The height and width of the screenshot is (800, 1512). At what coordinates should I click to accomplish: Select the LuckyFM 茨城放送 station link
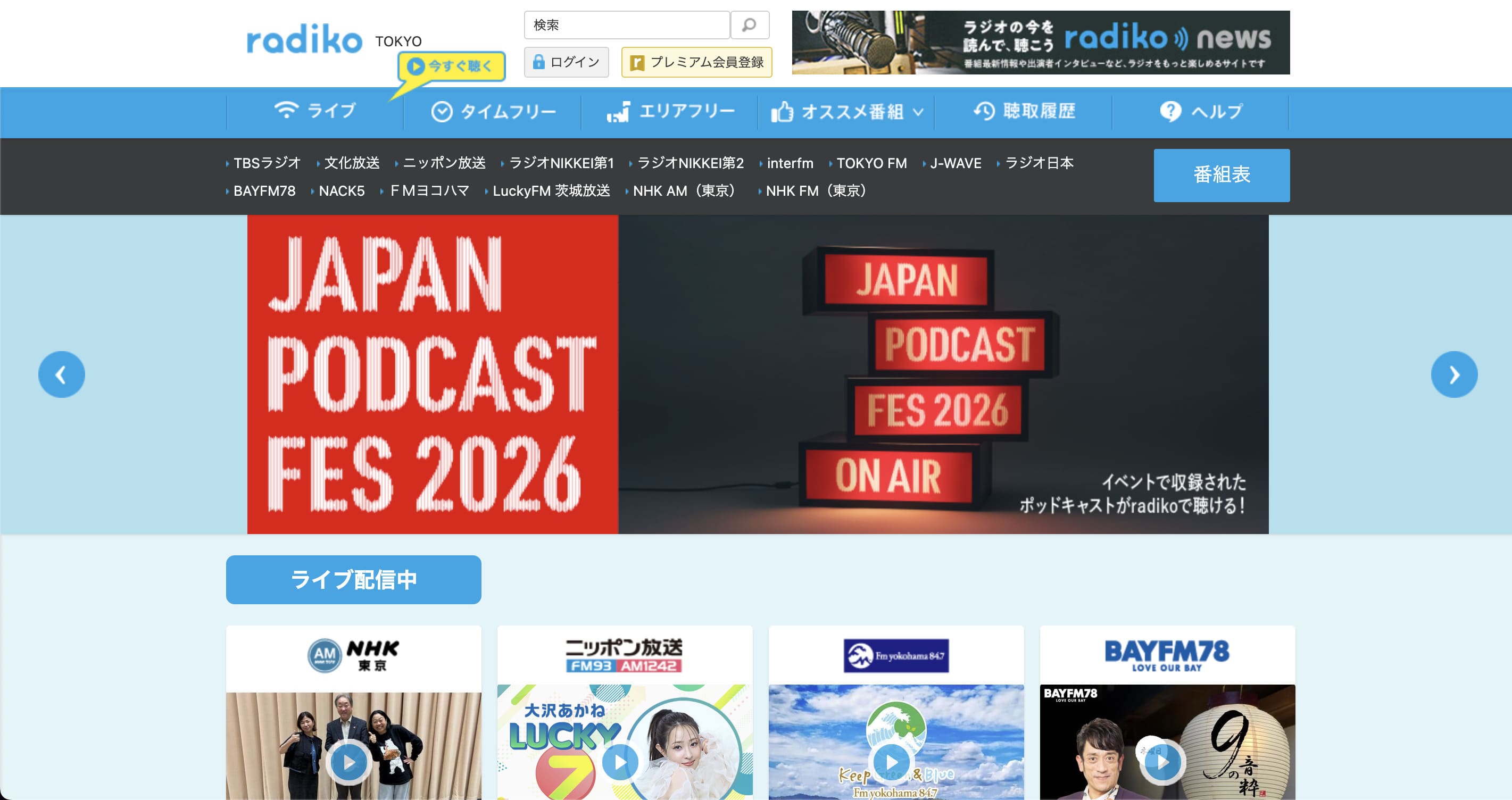[x=551, y=191]
